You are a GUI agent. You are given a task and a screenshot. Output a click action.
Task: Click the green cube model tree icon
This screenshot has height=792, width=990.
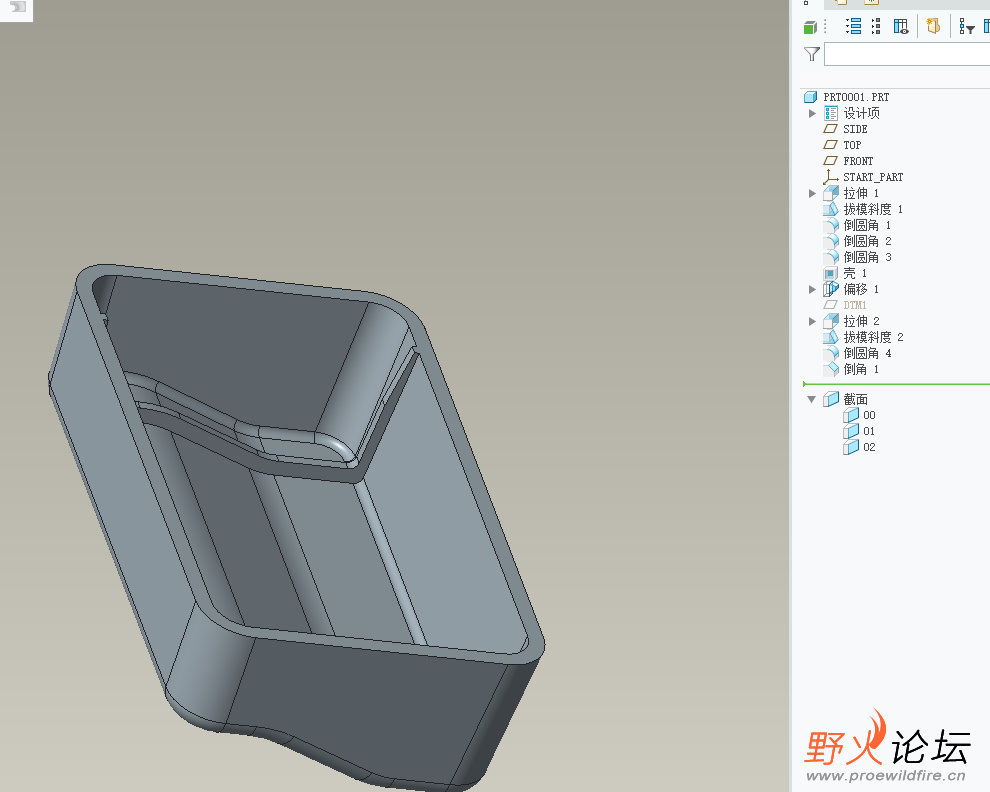[x=810, y=27]
